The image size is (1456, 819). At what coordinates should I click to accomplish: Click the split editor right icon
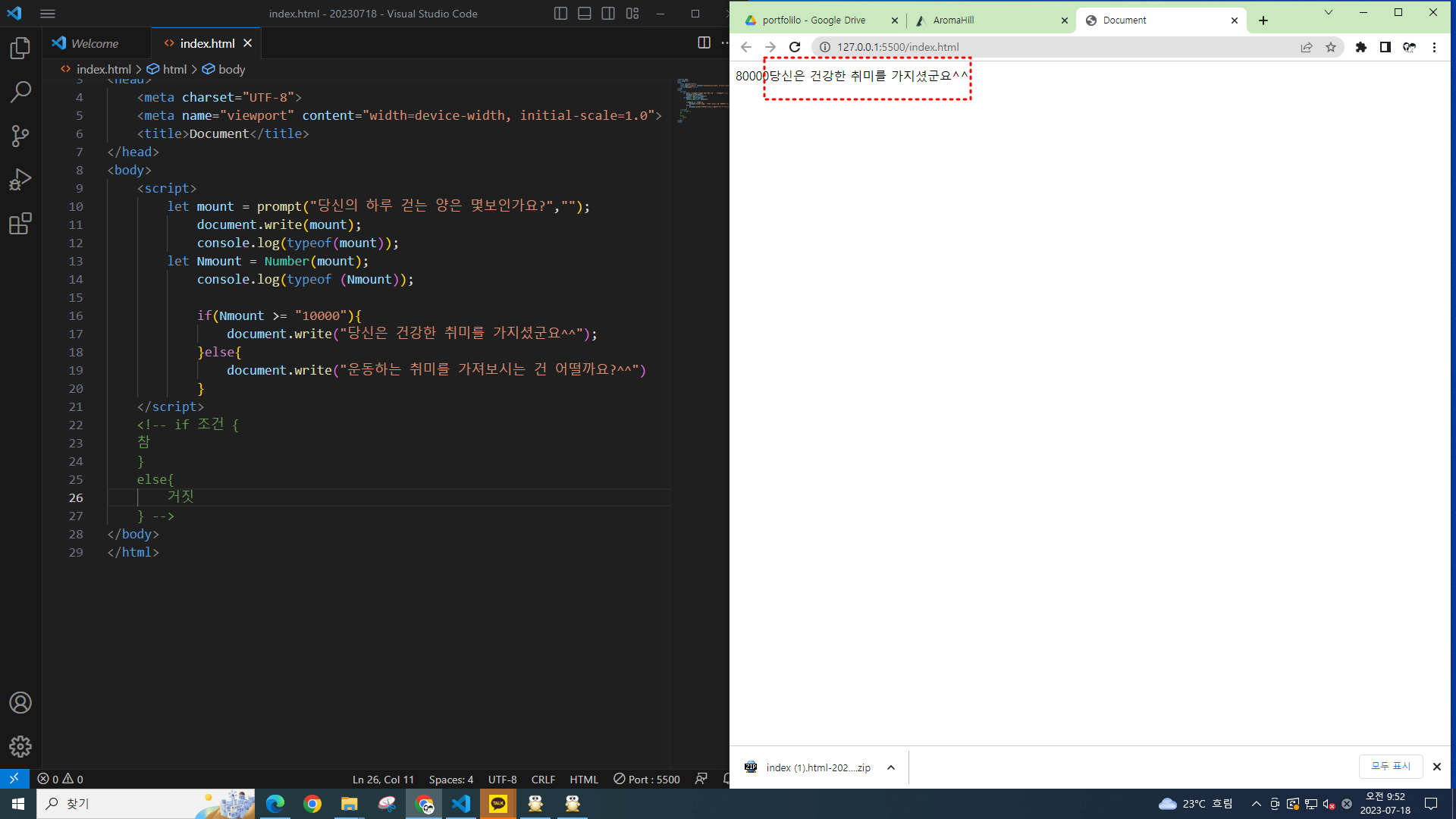click(704, 43)
